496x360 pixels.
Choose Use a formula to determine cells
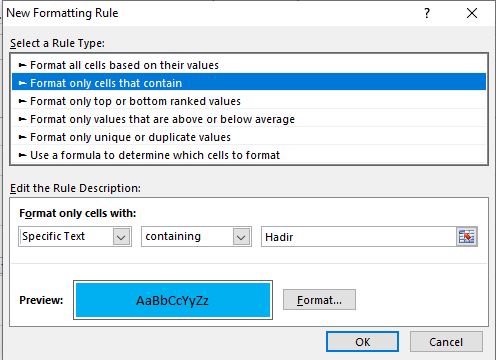point(249,155)
